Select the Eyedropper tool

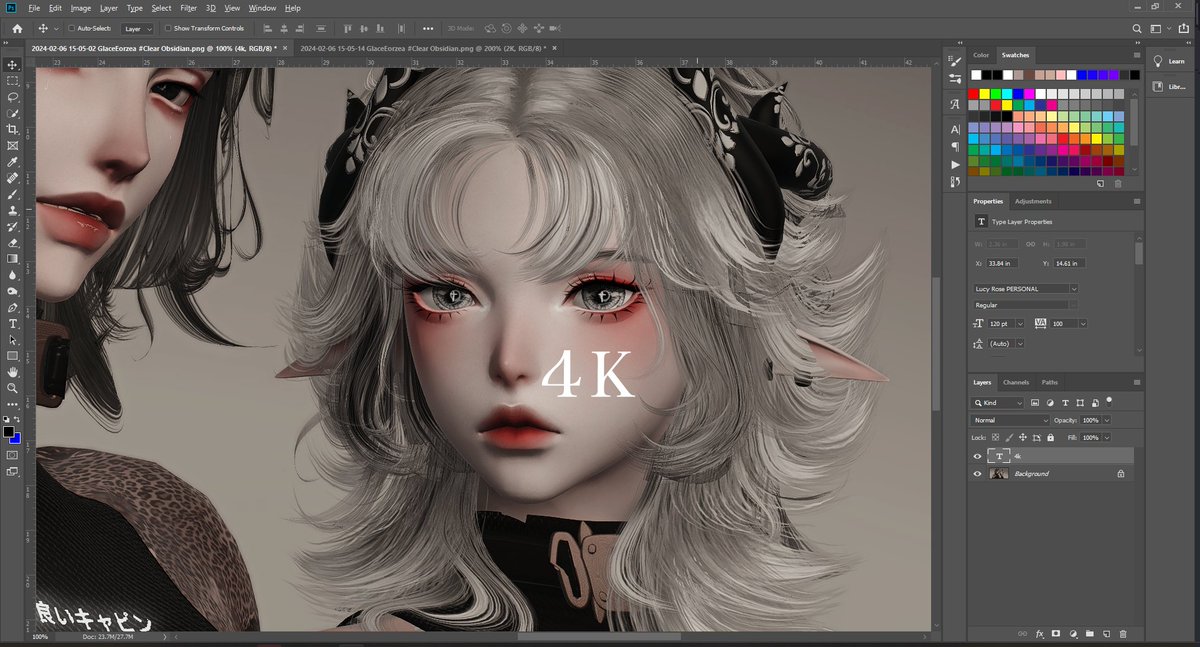point(12,161)
